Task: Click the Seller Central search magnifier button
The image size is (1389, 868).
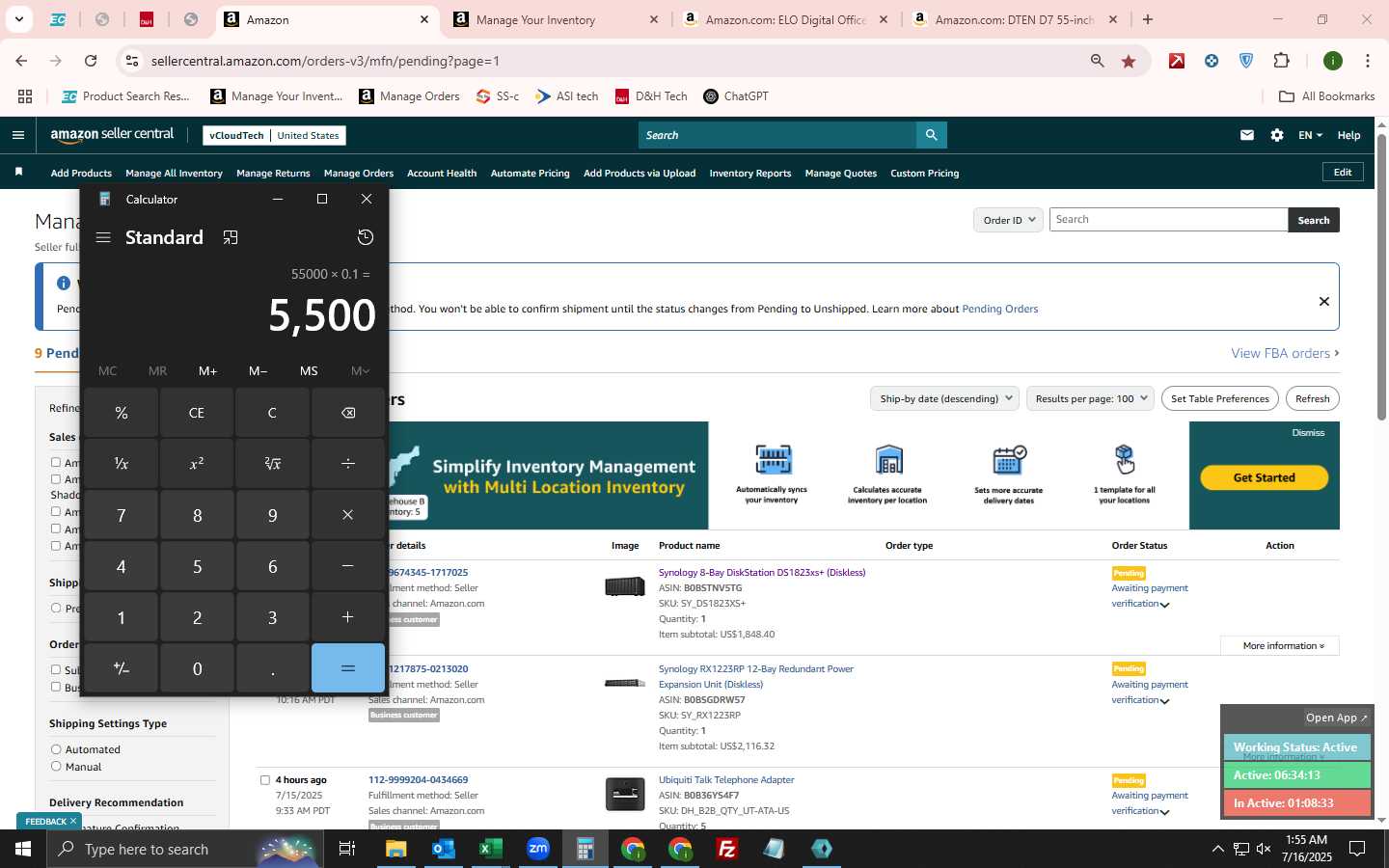Action: (931, 135)
